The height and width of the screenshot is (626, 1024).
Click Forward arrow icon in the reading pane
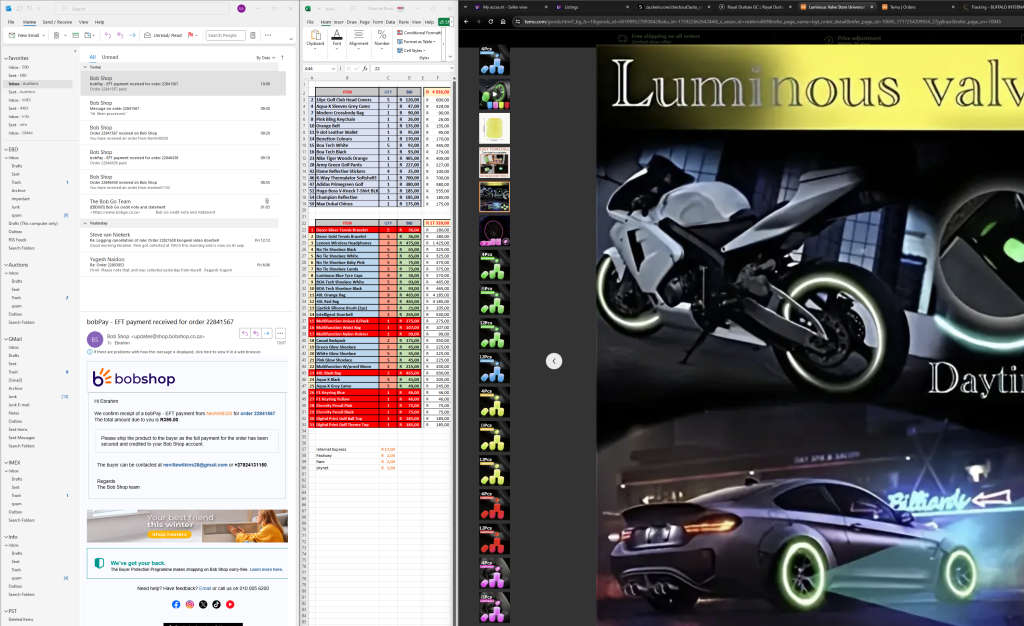(268, 332)
